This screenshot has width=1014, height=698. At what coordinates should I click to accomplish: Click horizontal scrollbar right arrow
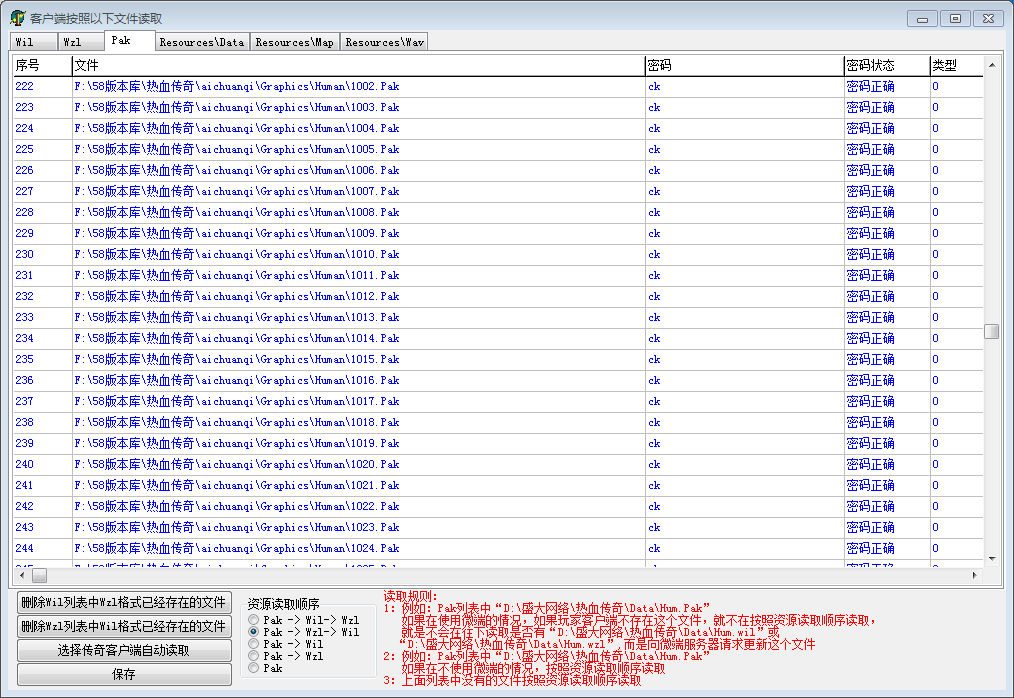[x=975, y=576]
